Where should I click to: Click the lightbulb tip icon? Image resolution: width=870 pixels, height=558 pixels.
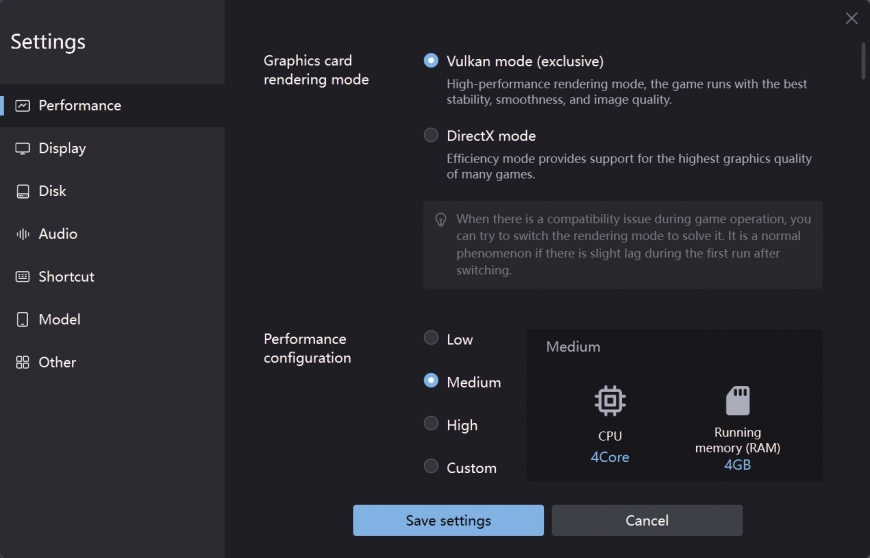coord(441,220)
